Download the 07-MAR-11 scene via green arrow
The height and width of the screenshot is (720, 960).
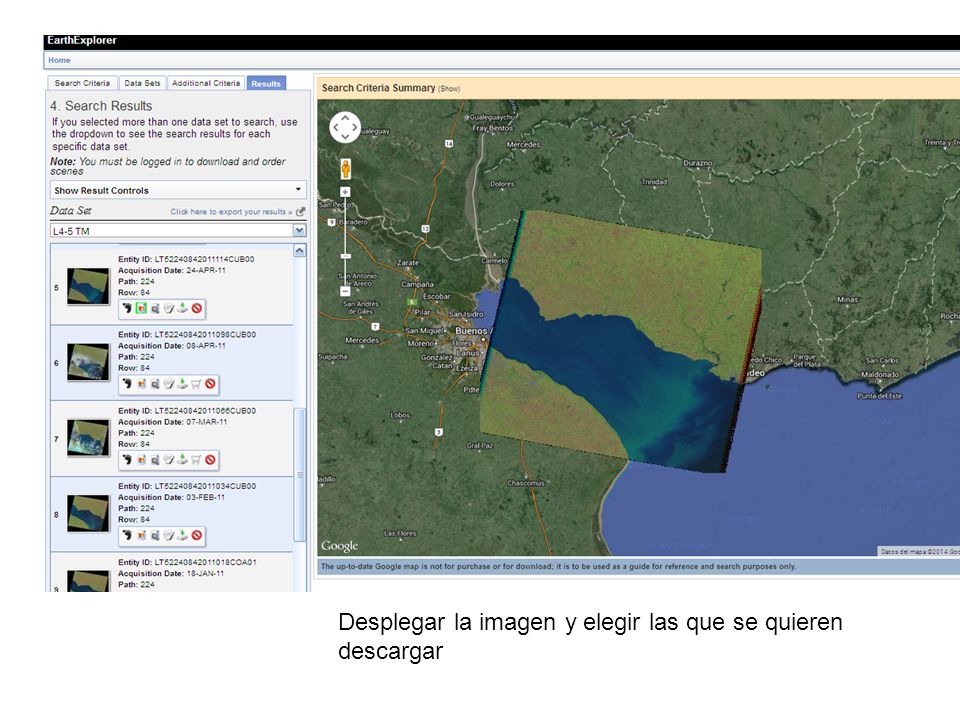182,460
